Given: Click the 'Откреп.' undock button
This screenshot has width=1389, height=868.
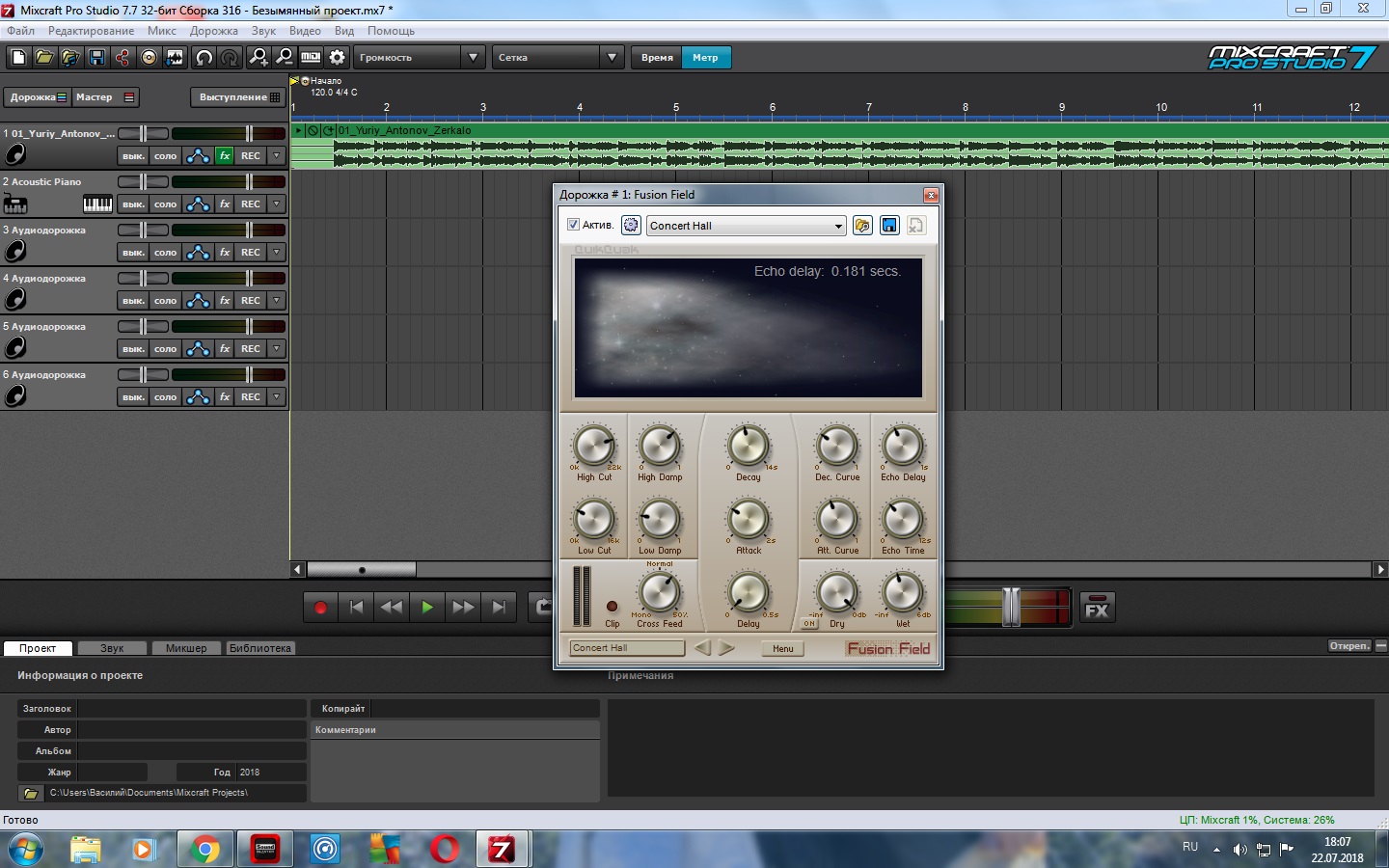Looking at the screenshot, I should click(1349, 646).
